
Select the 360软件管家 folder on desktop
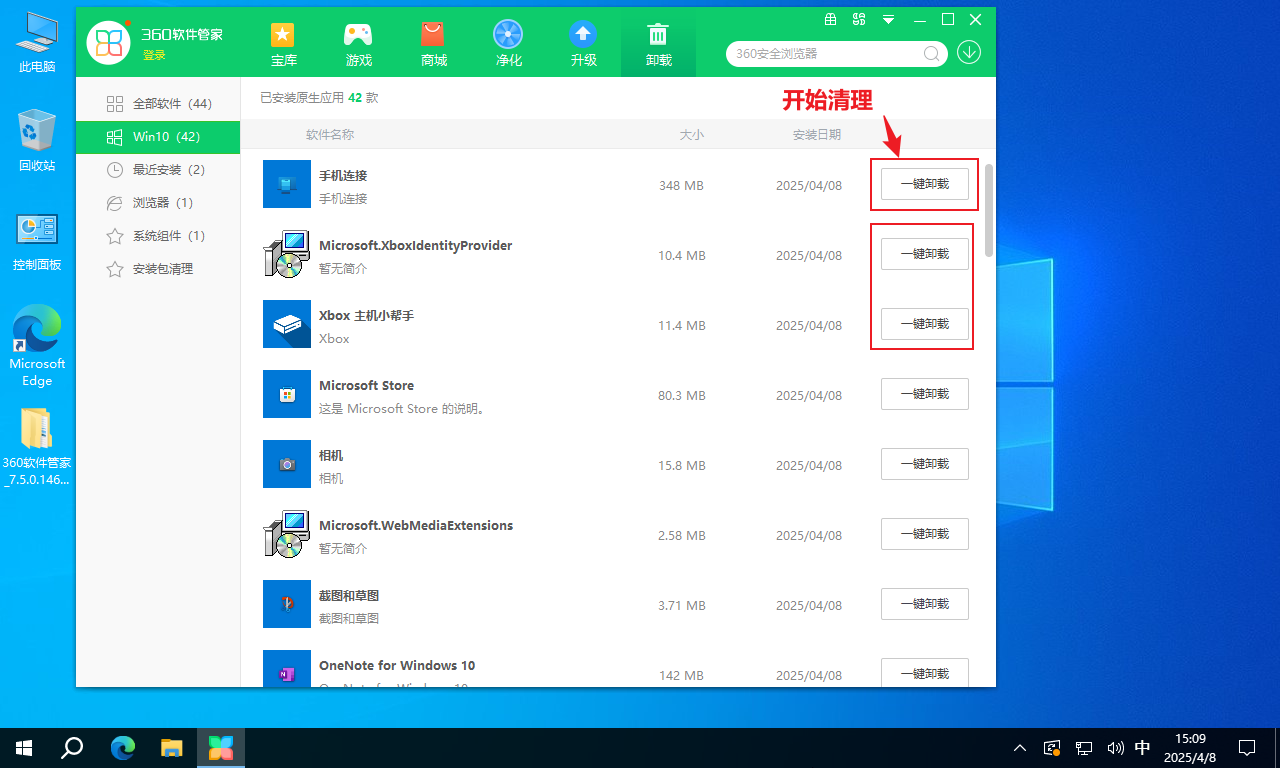[x=37, y=446]
